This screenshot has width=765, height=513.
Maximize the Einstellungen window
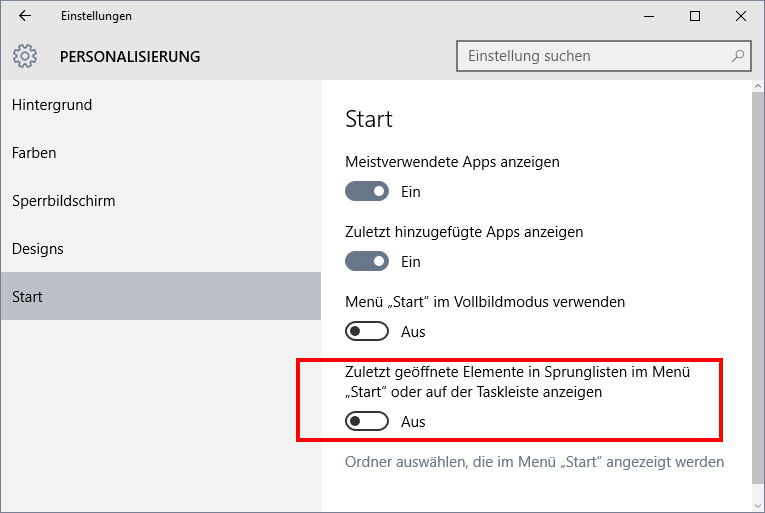(695, 16)
